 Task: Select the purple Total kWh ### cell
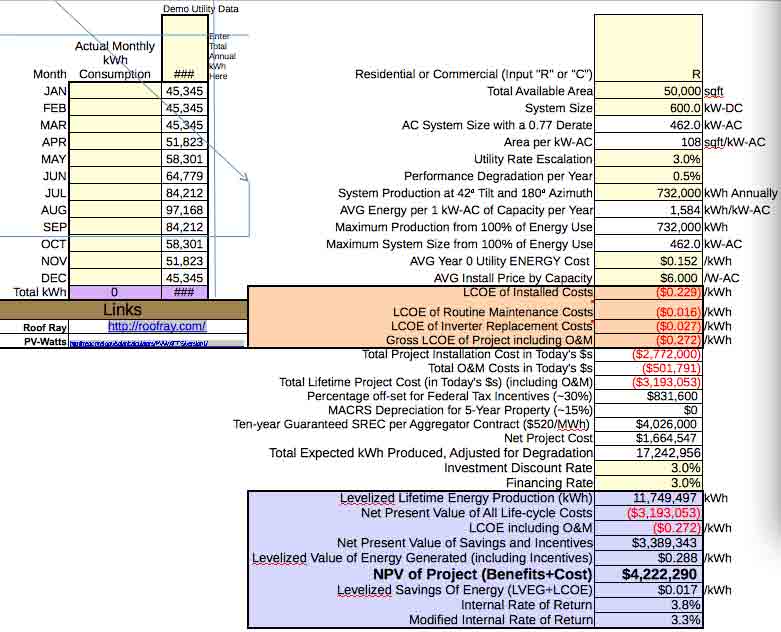[x=184, y=292]
